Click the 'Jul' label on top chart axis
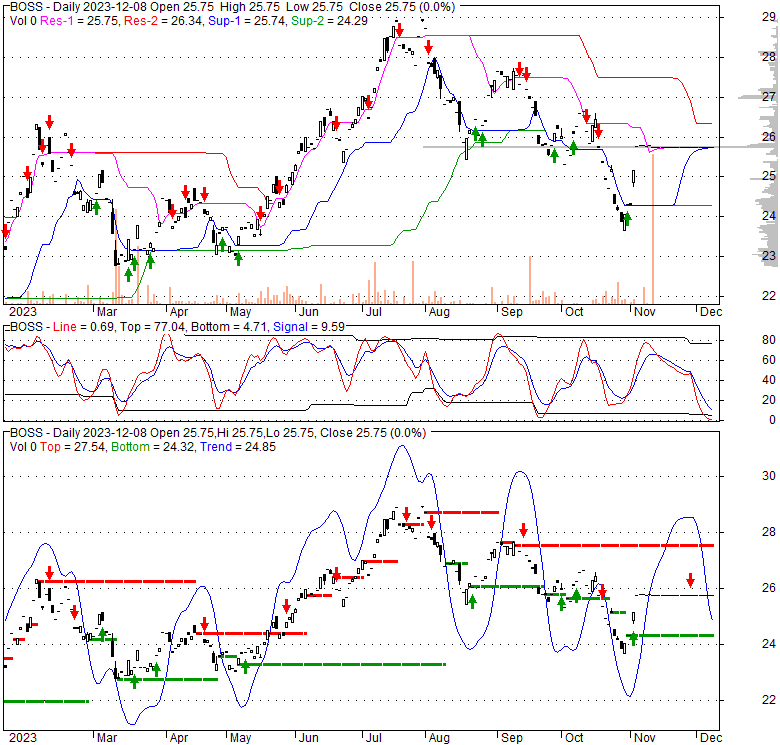Viewport: 780px width, 745px height. point(374,312)
